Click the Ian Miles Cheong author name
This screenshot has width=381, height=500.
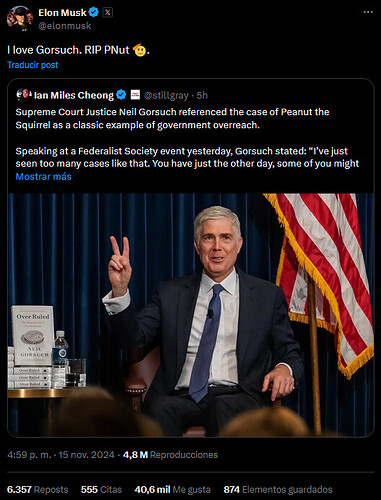74,95
